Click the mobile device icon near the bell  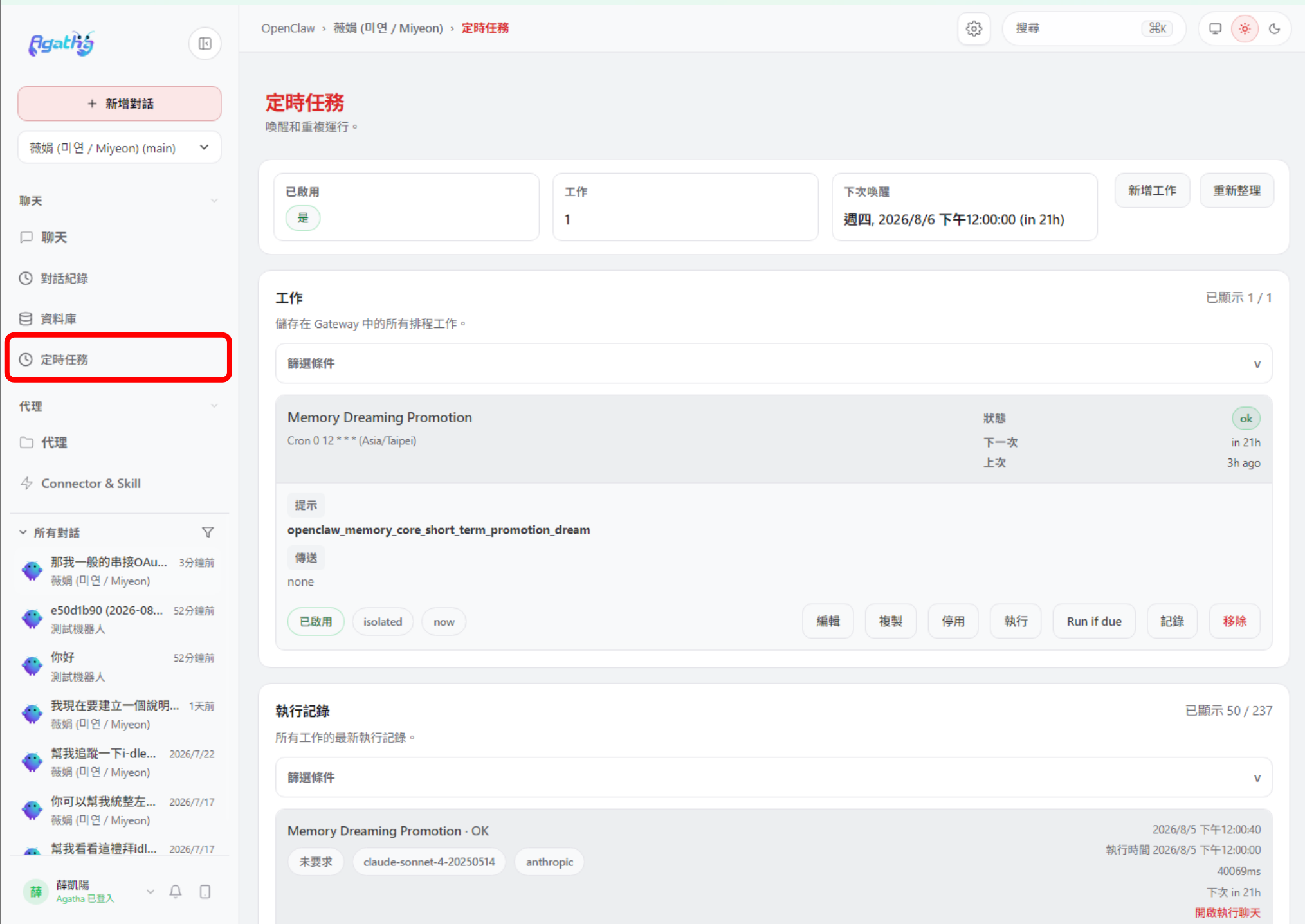205,891
